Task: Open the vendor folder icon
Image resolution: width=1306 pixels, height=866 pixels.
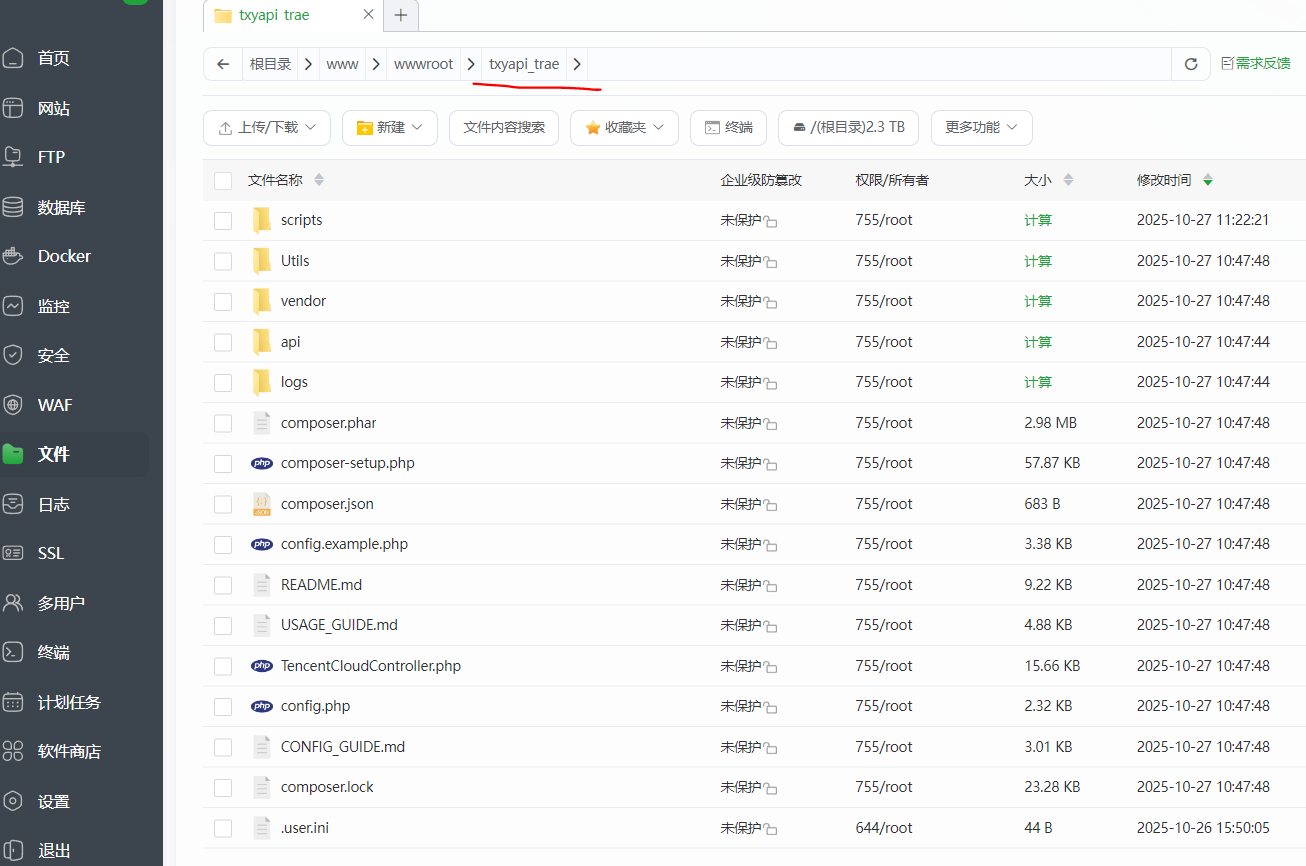Action: (x=262, y=301)
